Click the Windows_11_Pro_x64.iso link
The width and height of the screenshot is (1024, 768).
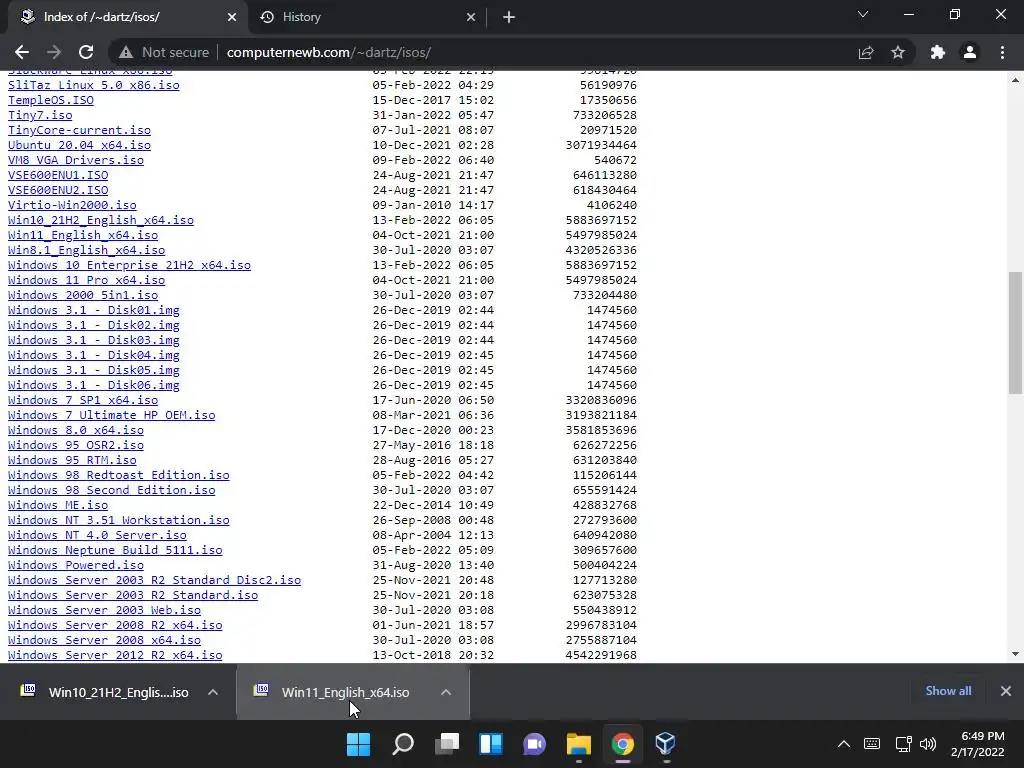pyautogui.click(x=86, y=280)
